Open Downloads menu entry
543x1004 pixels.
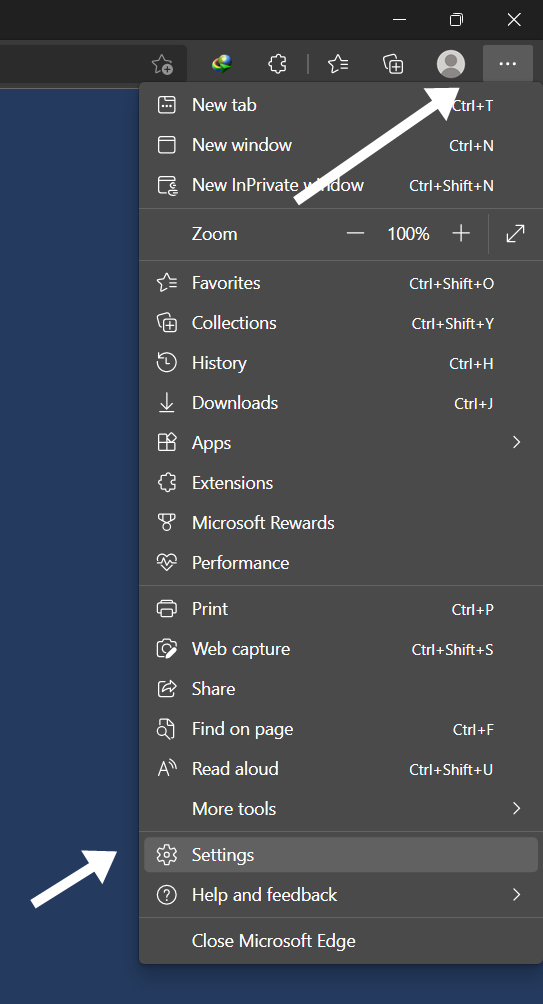(341, 403)
